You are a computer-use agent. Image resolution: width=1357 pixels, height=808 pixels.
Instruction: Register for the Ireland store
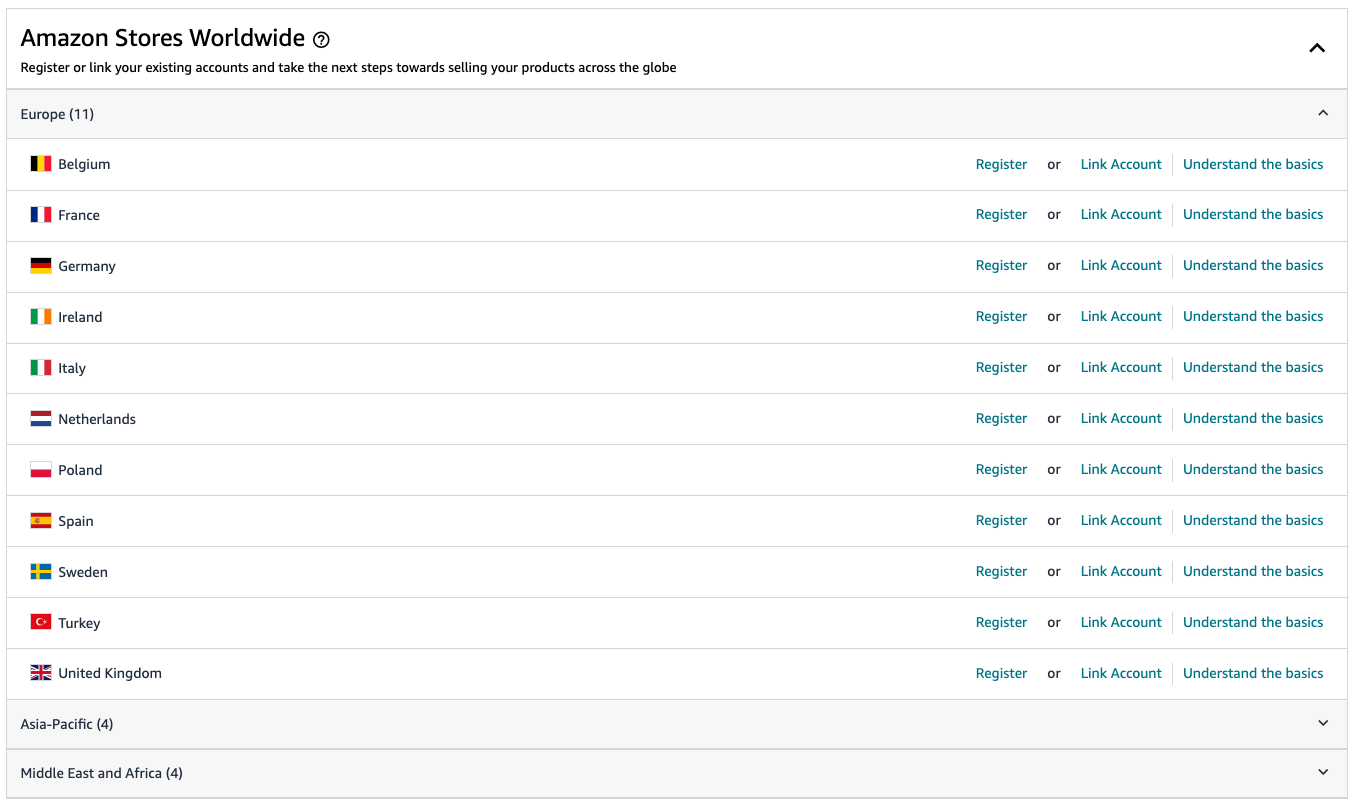coord(1001,316)
